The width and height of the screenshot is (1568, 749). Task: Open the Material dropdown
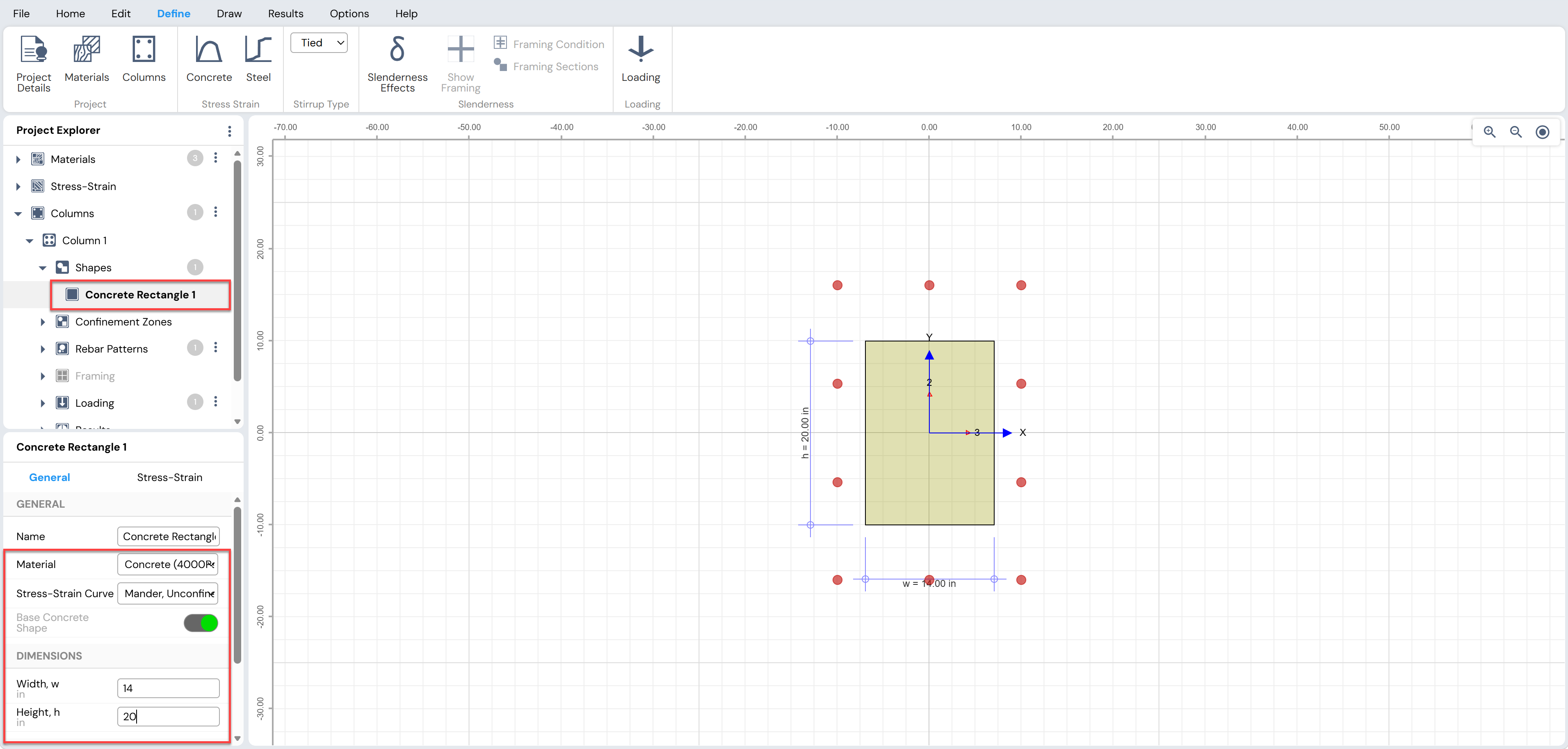168,564
